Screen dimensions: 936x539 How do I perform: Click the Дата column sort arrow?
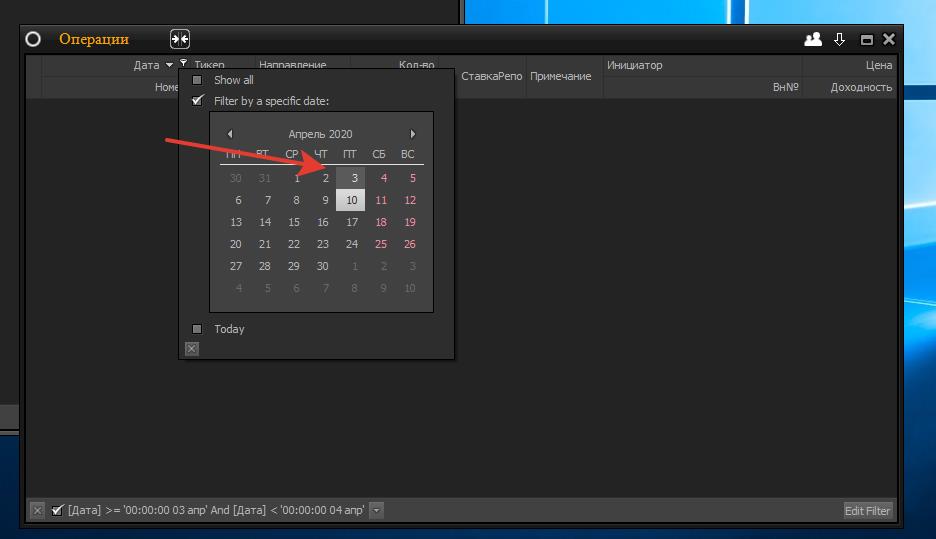pyautogui.click(x=169, y=65)
